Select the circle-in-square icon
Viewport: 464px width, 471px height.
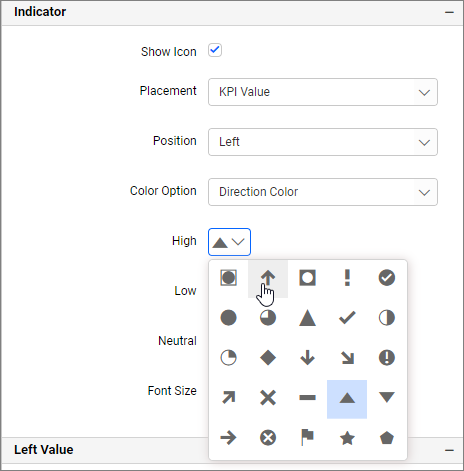tap(228, 278)
